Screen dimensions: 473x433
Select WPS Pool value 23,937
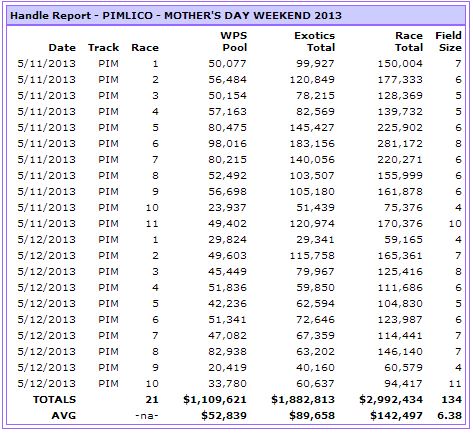(227, 208)
